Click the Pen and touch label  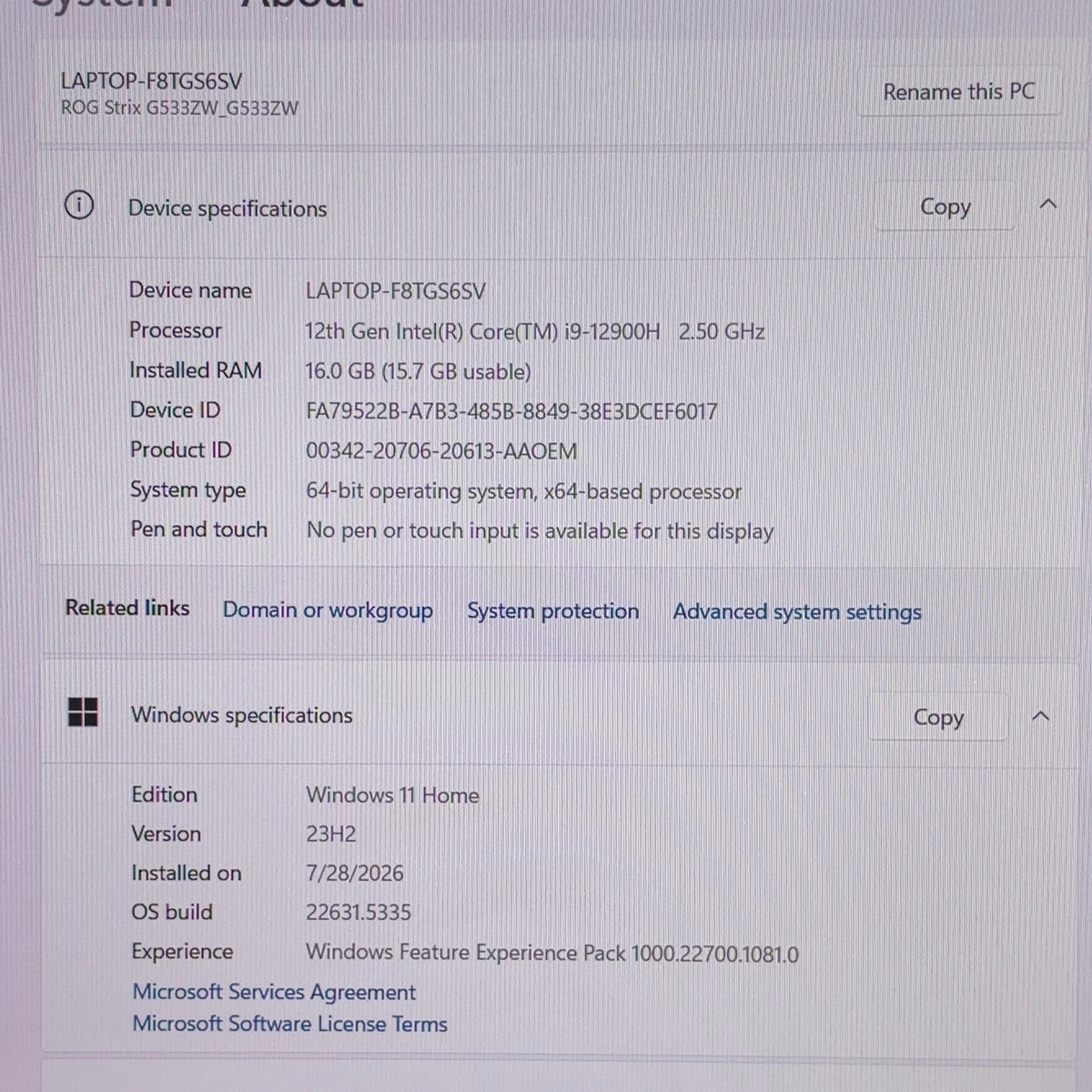199,530
